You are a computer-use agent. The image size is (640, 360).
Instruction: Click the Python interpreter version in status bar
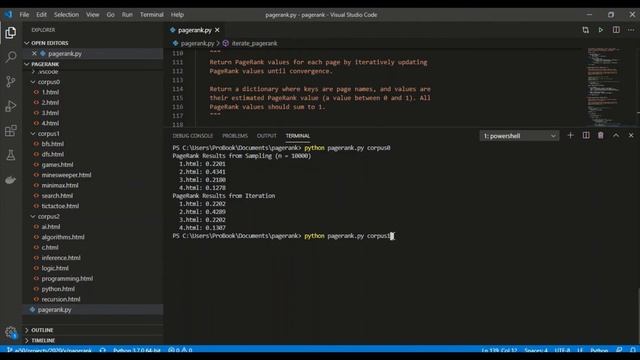coord(136,350)
